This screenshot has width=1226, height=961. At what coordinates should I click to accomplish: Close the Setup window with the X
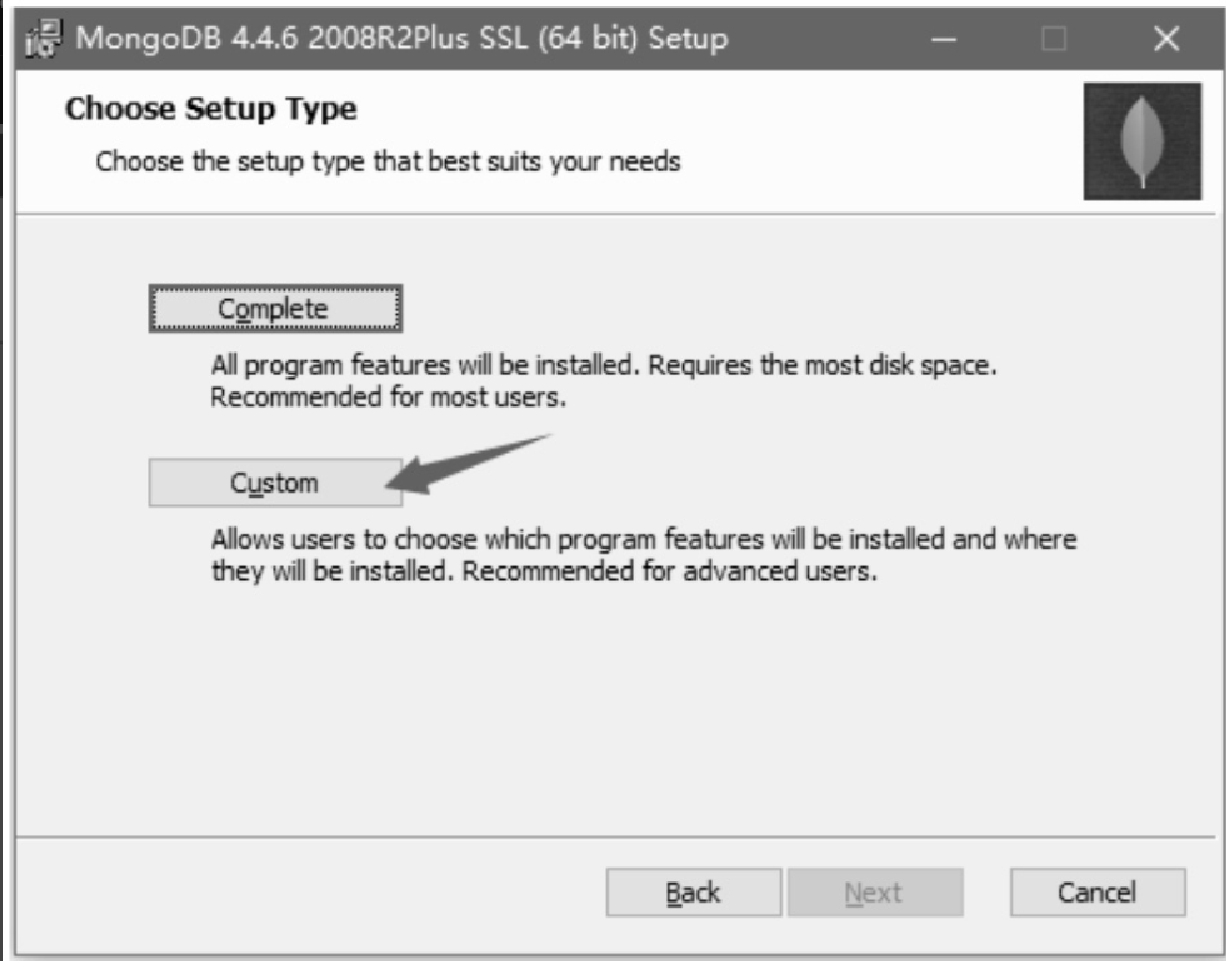click(1166, 40)
